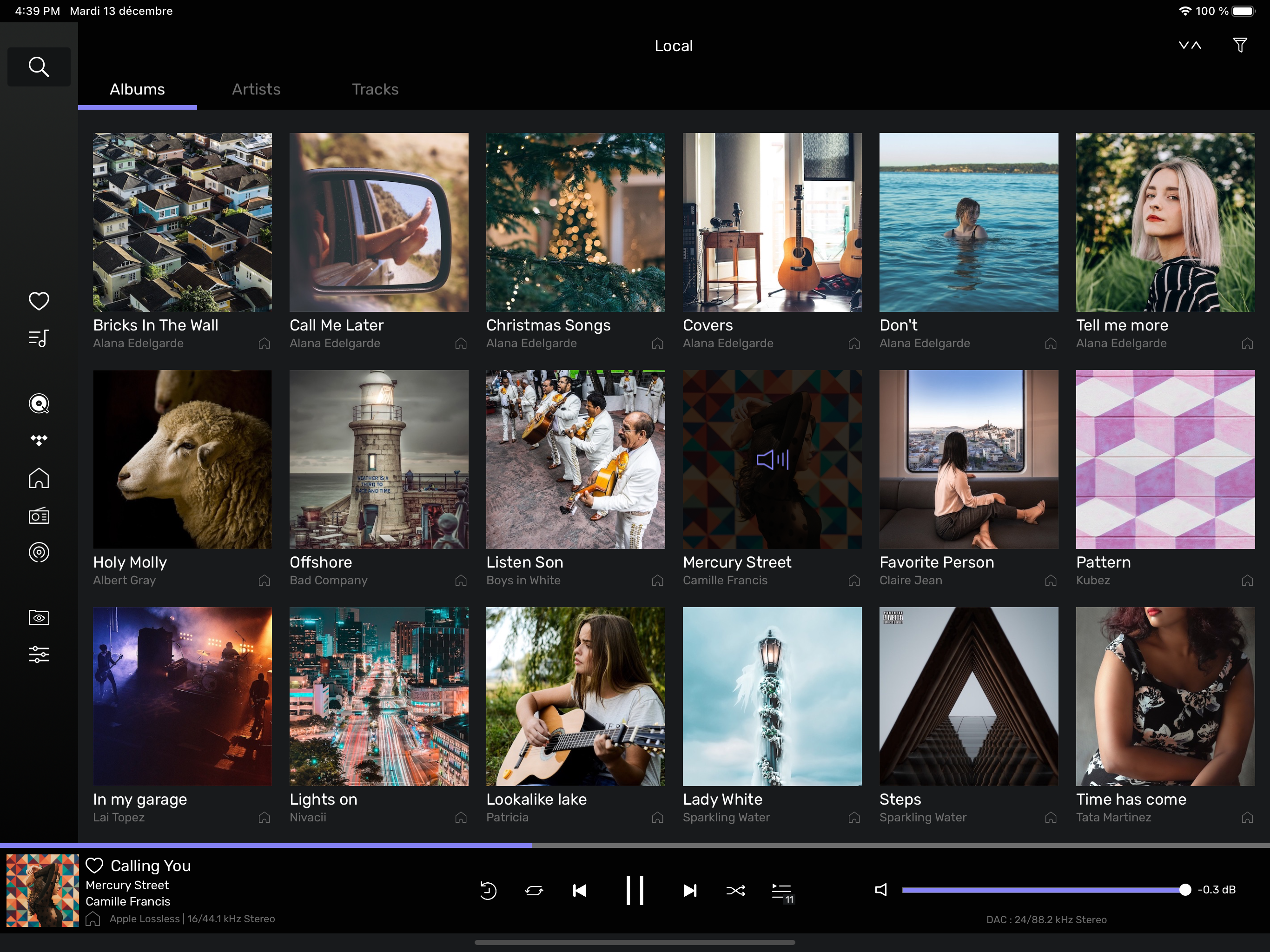Open podcasts concentric circles icon in sidebar
This screenshot has width=1270, height=952.
tap(39, 552)
